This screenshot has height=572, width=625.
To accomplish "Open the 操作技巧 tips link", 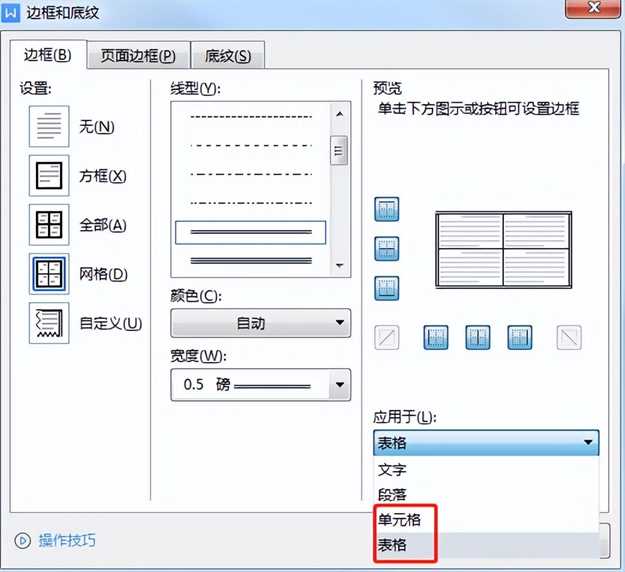I will [67, 541].
